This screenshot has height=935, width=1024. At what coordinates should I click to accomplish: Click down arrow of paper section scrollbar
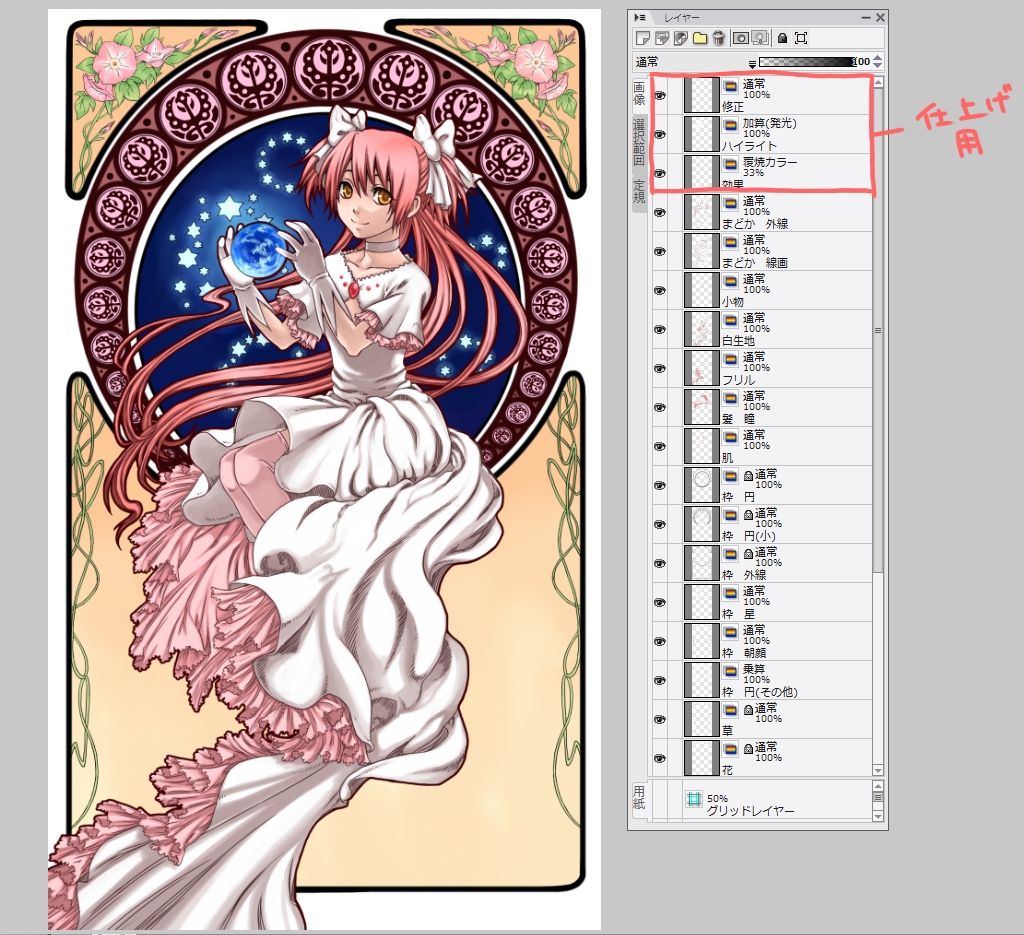[878, 816]
